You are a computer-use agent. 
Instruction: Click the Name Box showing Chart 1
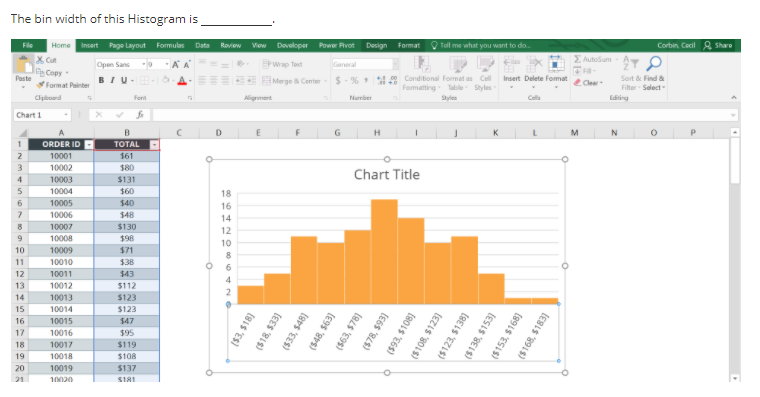click(x=42, y=115)
